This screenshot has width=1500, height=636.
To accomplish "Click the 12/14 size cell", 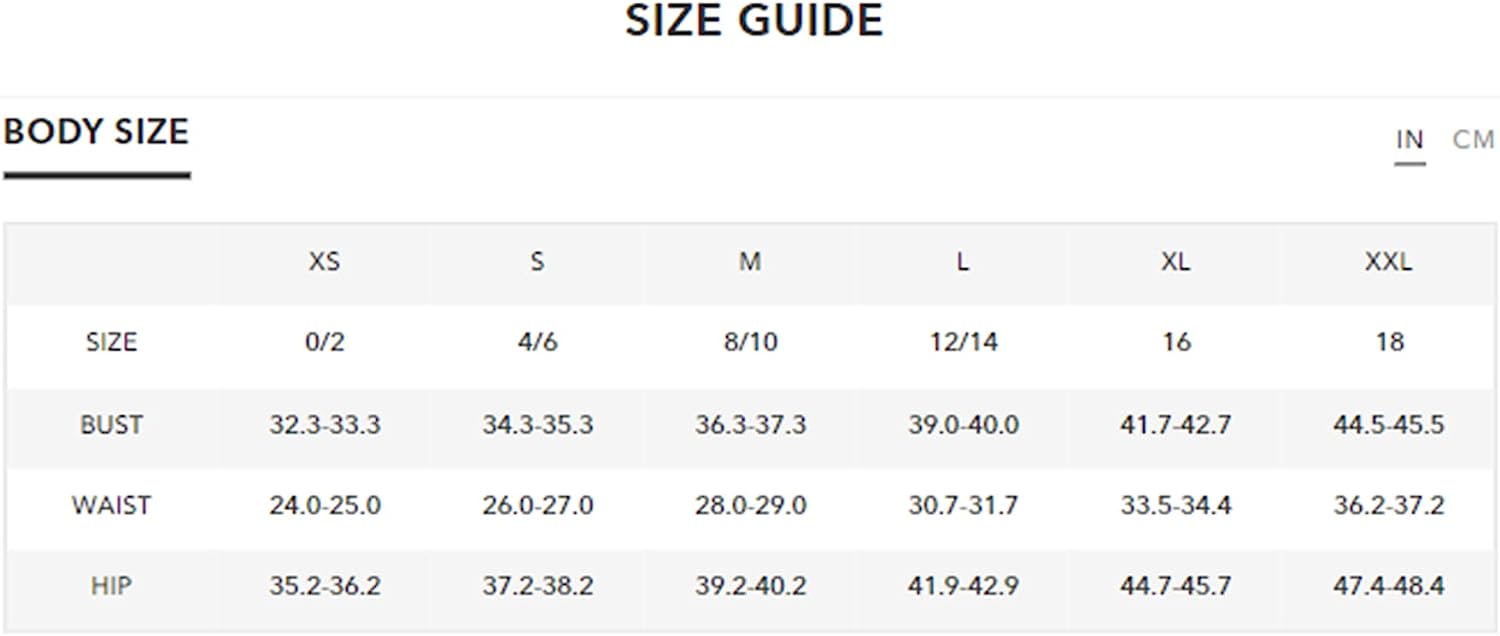I will (963, 342).
